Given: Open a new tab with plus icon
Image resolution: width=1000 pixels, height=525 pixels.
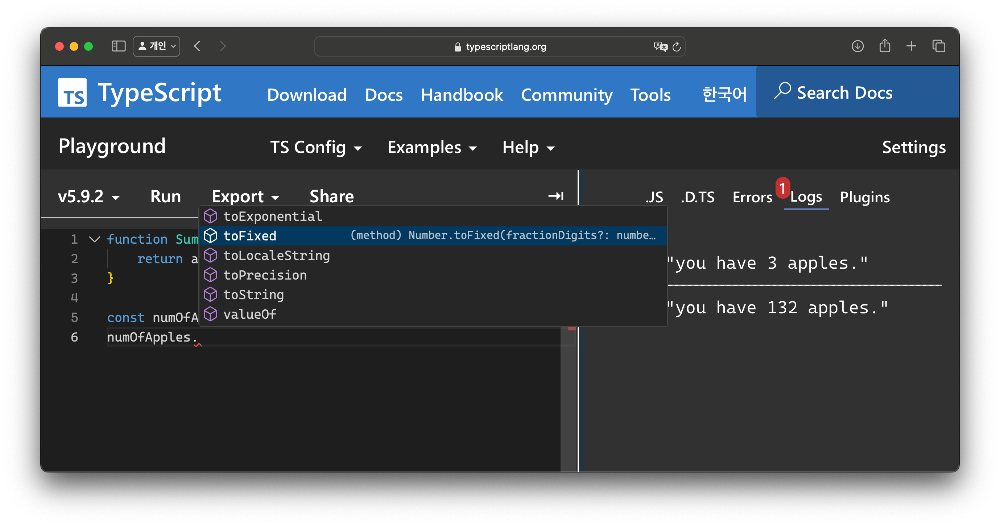Looking at the screenshot, I should click(x=911, y=46).
